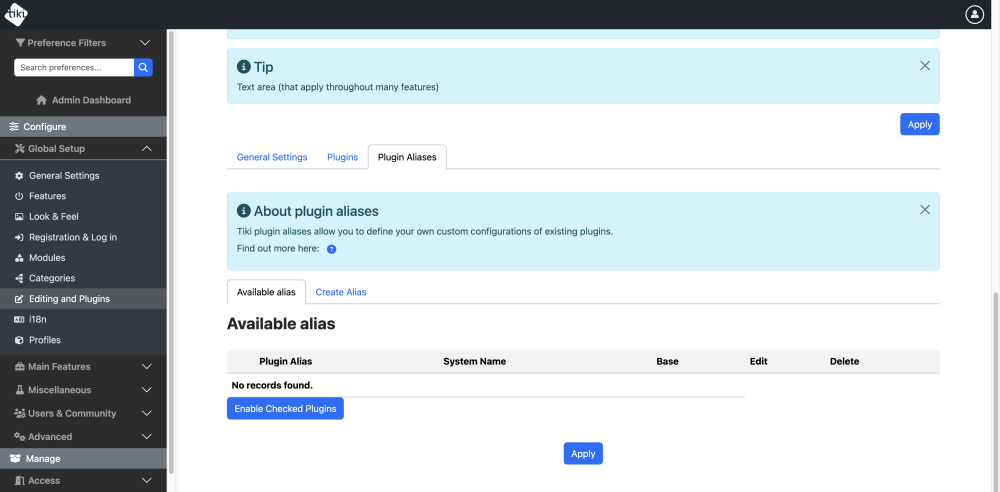Viewport: 1000px width, 492px height.
Task: Click the Preference Filters funnel icon
Action: click(20, 43)
